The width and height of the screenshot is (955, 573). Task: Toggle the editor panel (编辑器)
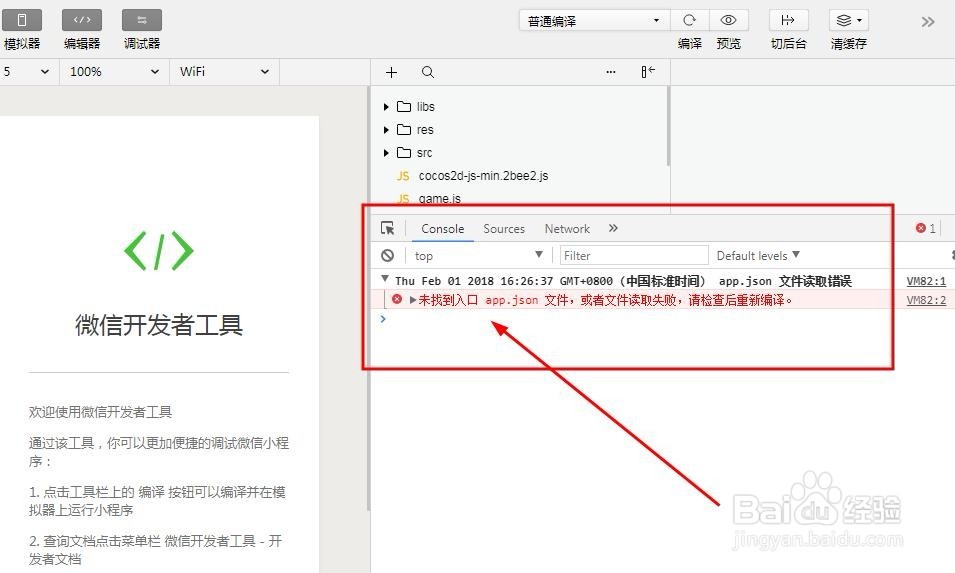point(82,20)
